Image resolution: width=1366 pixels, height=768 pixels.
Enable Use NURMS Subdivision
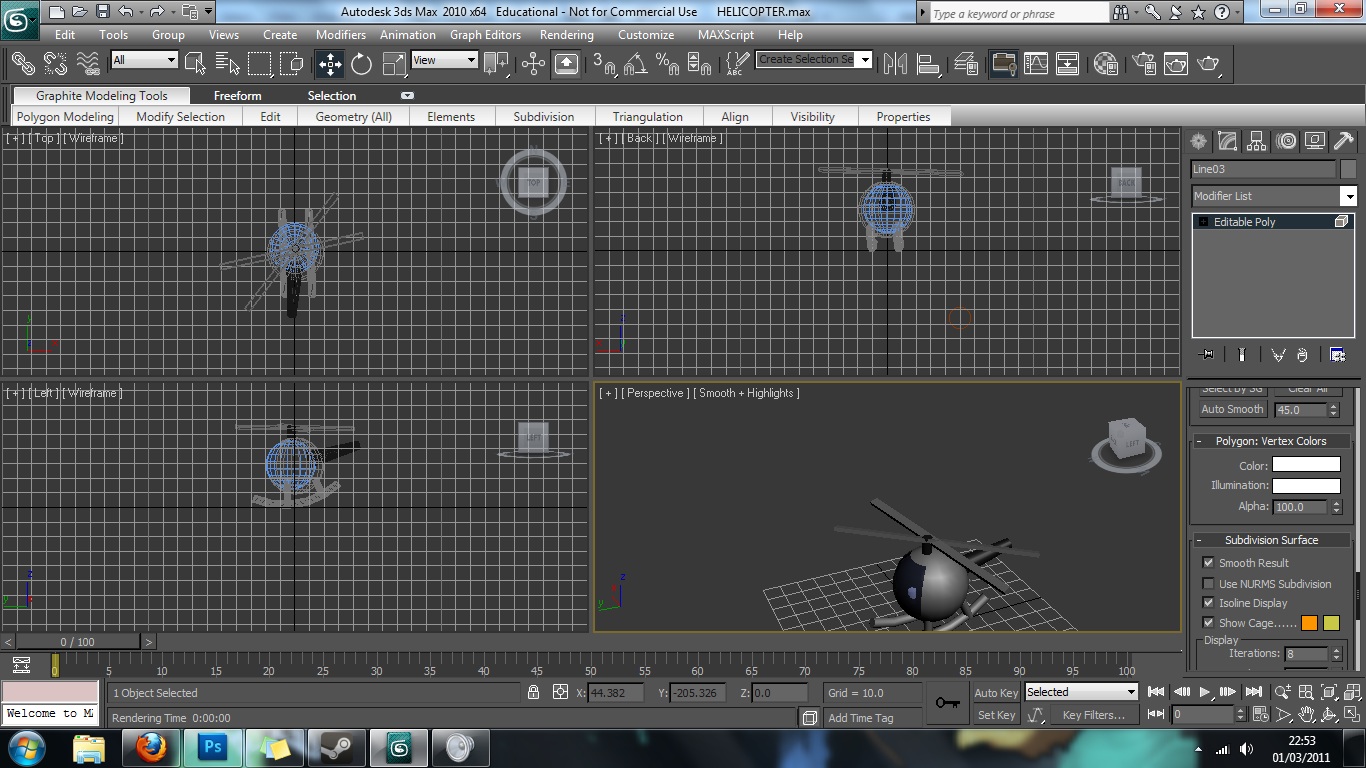[1208, 584]
